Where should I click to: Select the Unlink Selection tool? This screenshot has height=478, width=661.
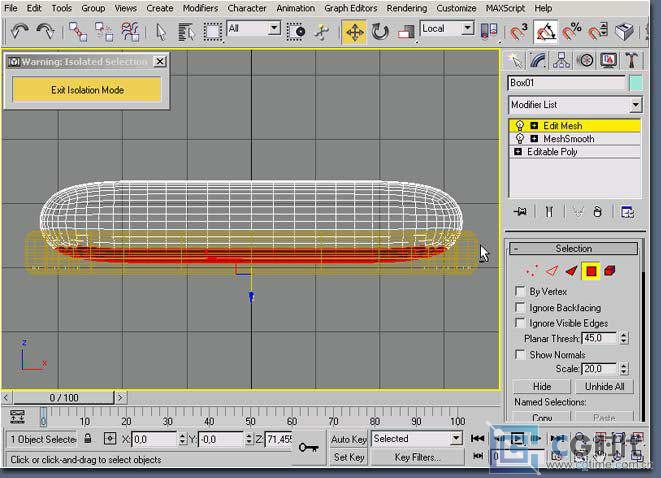(x=104, y=32)
